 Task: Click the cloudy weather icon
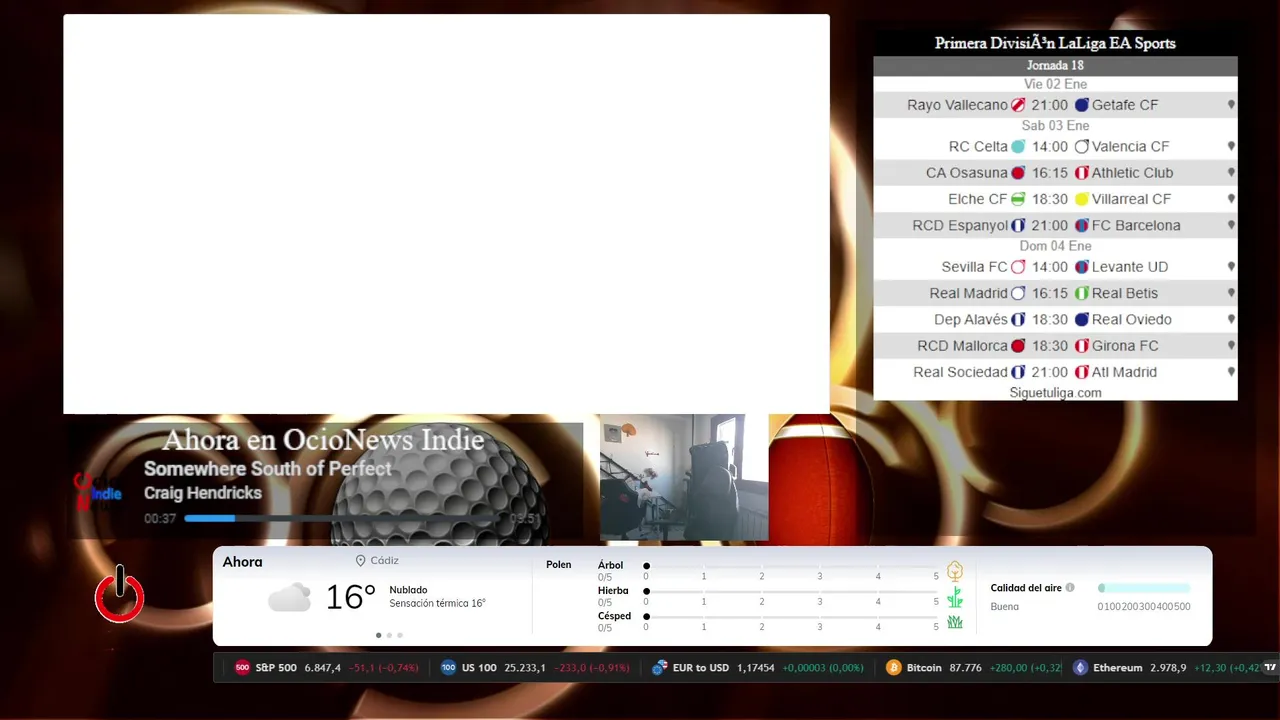(289, 598)
